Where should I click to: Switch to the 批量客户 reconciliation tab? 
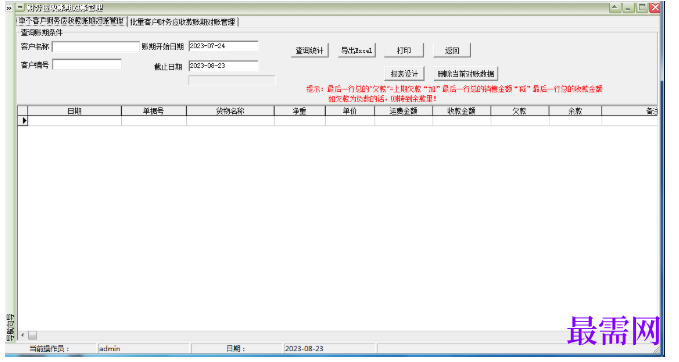[x=183, y=22]
